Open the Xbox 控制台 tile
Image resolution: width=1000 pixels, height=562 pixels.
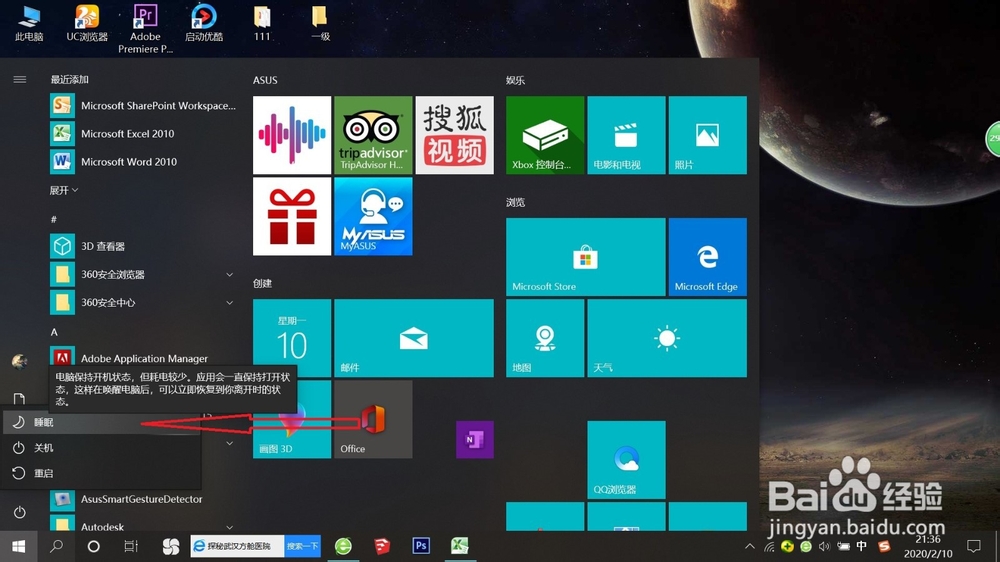coord(545,135)
